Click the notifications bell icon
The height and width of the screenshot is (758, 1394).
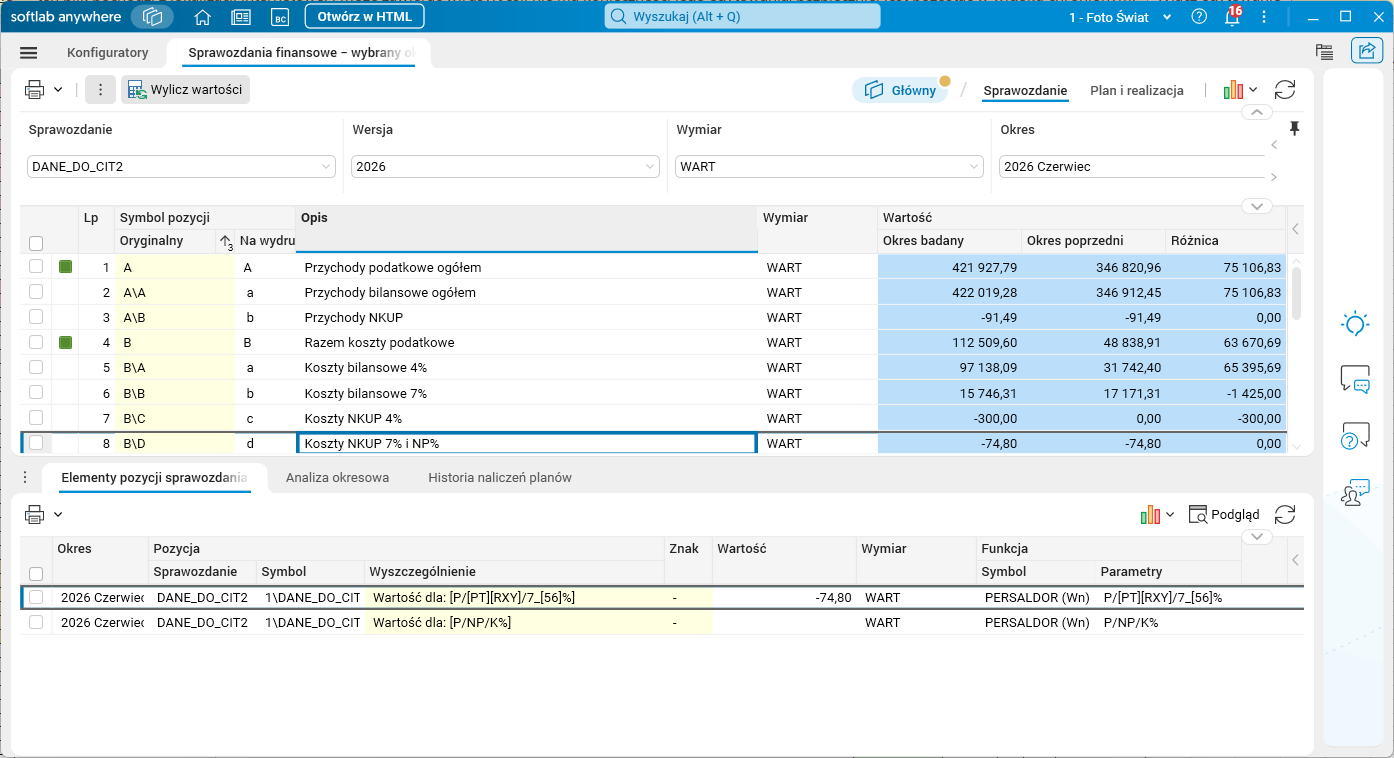(1232, 17)
